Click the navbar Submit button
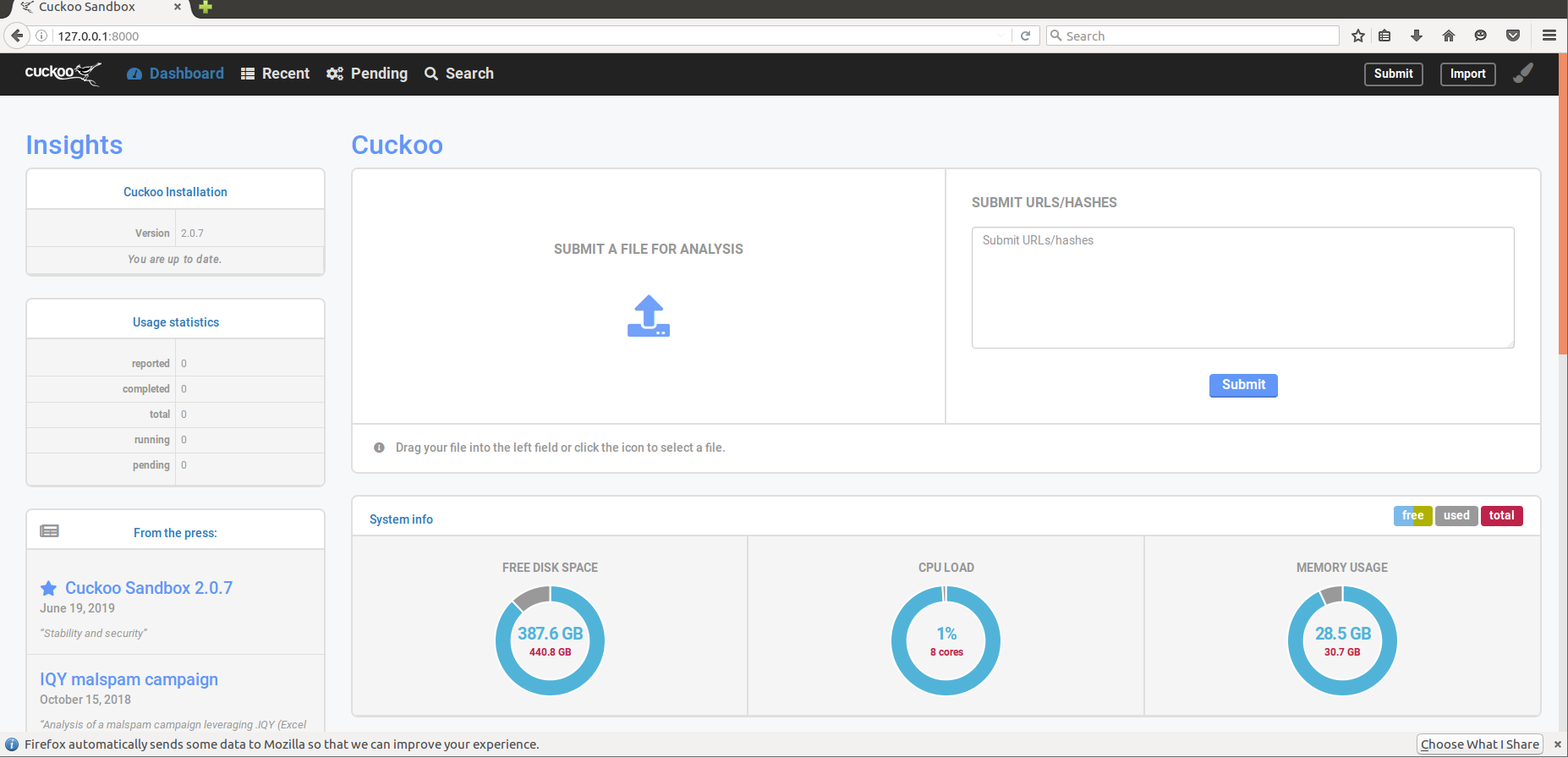This screenshot has width=1568, height=758. [1393, 74]
